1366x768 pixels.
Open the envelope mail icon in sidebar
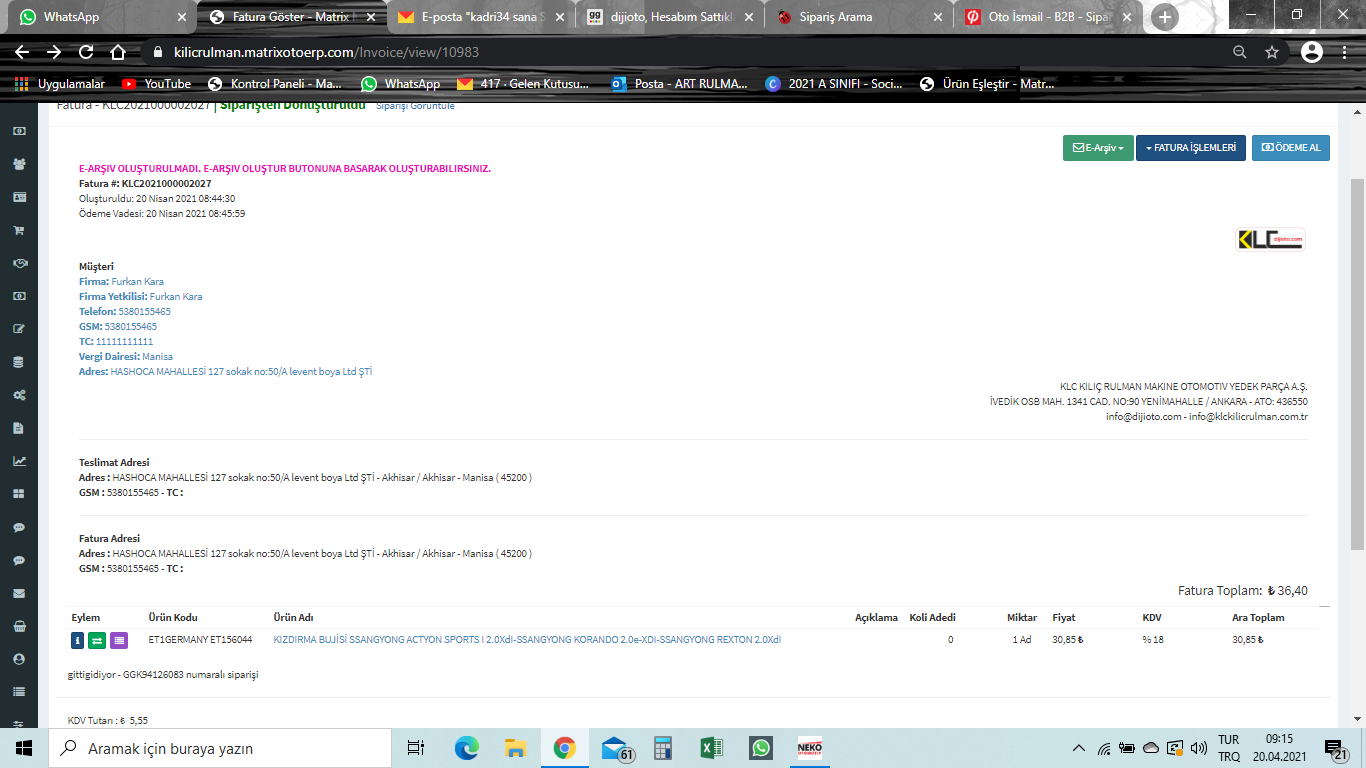pyautogui.click(x=18, y=593)
